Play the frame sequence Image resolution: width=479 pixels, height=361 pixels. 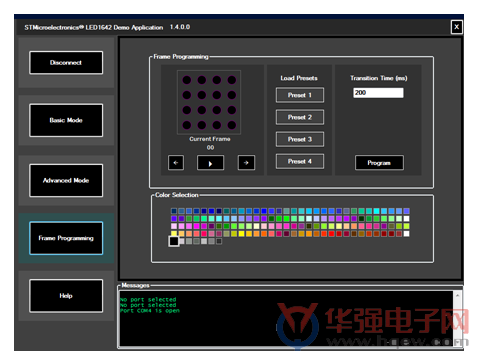[x=210, y=163]
